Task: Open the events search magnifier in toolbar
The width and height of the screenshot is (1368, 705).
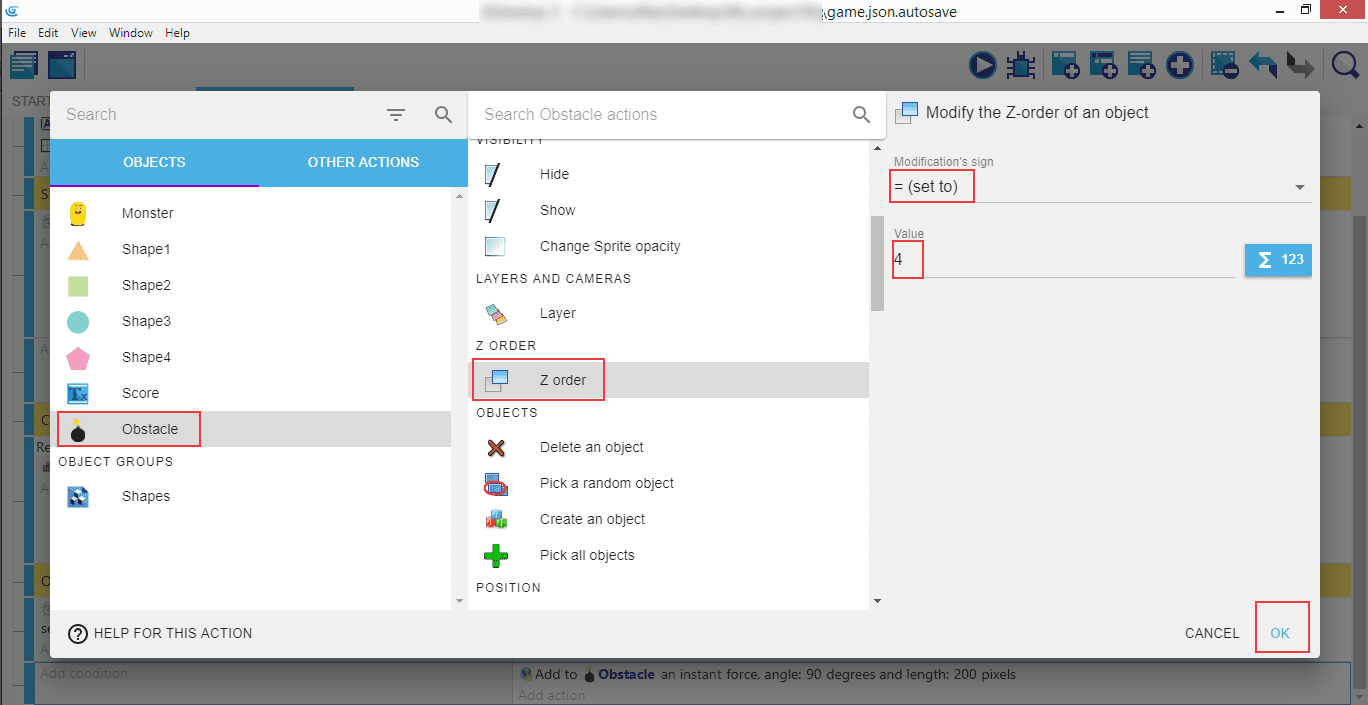Action: click(1346, 66)
